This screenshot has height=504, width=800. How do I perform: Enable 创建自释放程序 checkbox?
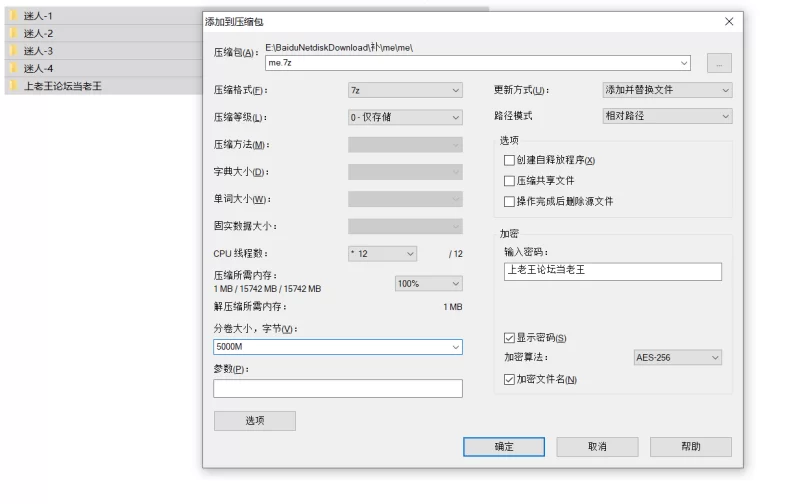[x=509, y=160]
